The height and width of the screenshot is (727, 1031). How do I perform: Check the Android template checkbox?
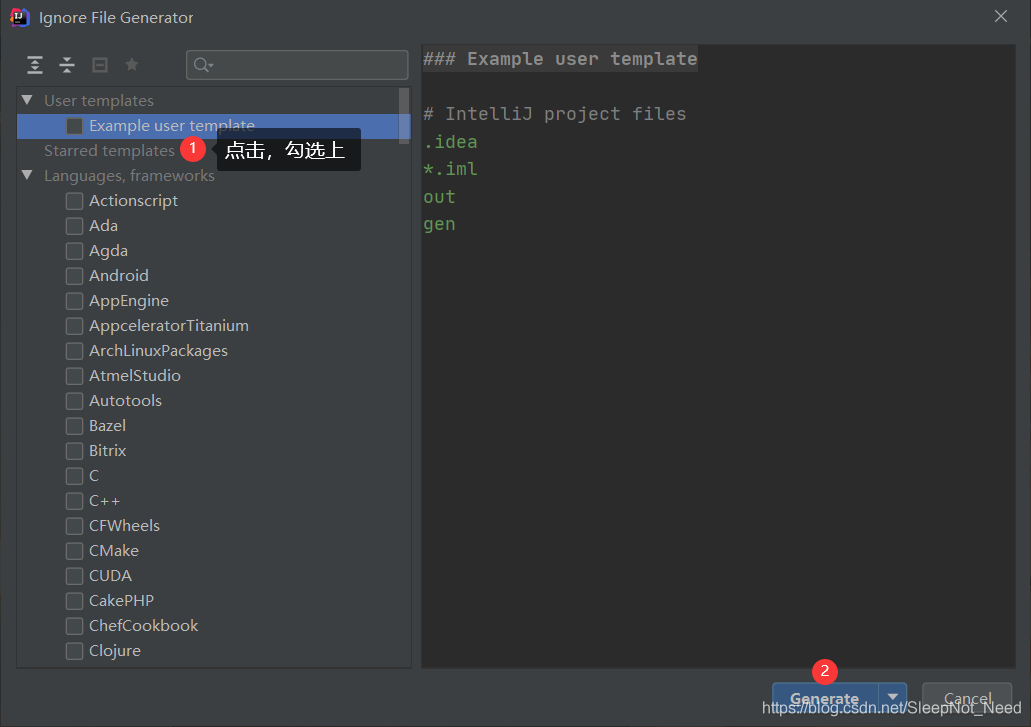click(74, 275)
